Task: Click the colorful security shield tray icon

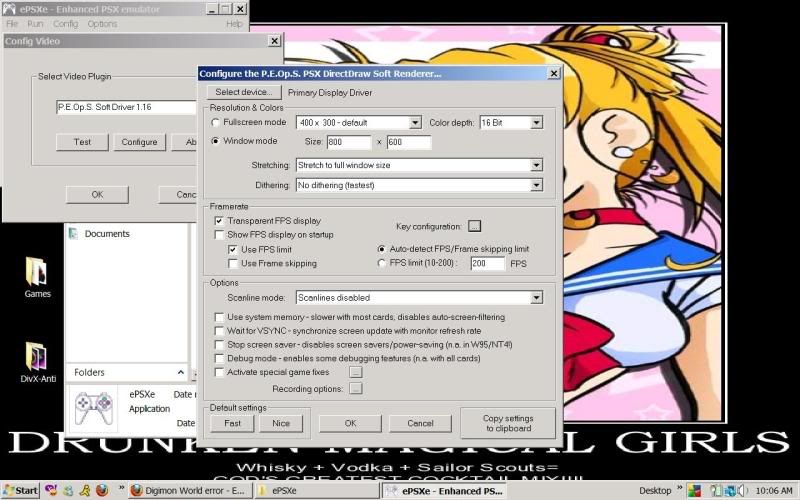Action: [x=694, y=490]
